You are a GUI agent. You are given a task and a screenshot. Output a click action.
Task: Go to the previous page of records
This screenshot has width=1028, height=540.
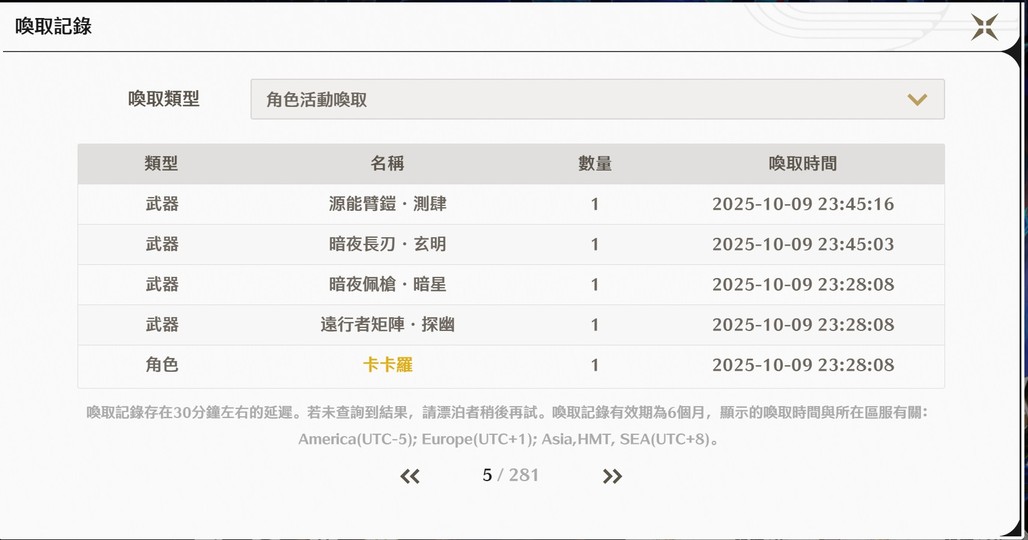point(410,476)
